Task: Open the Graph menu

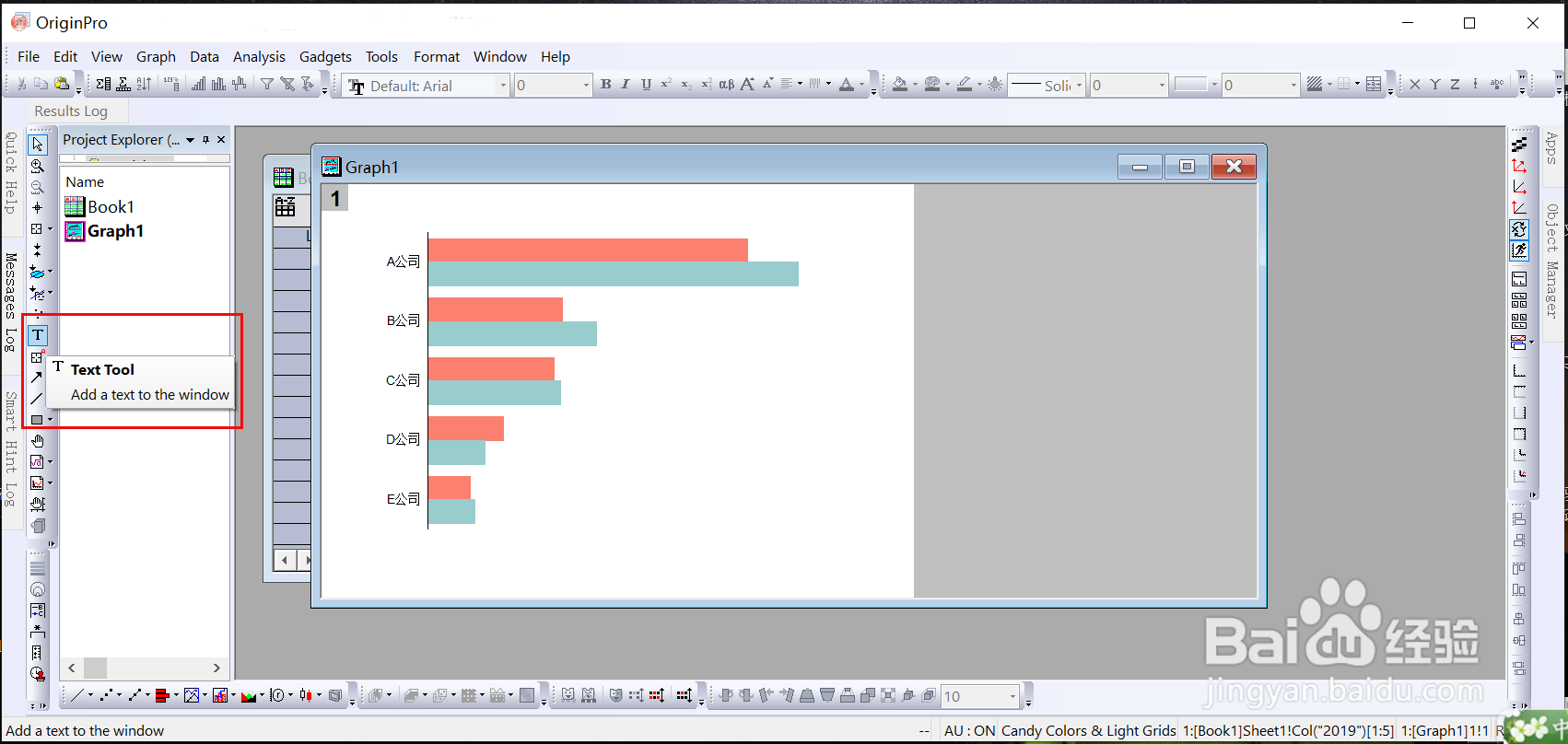Action: (156, 56)
